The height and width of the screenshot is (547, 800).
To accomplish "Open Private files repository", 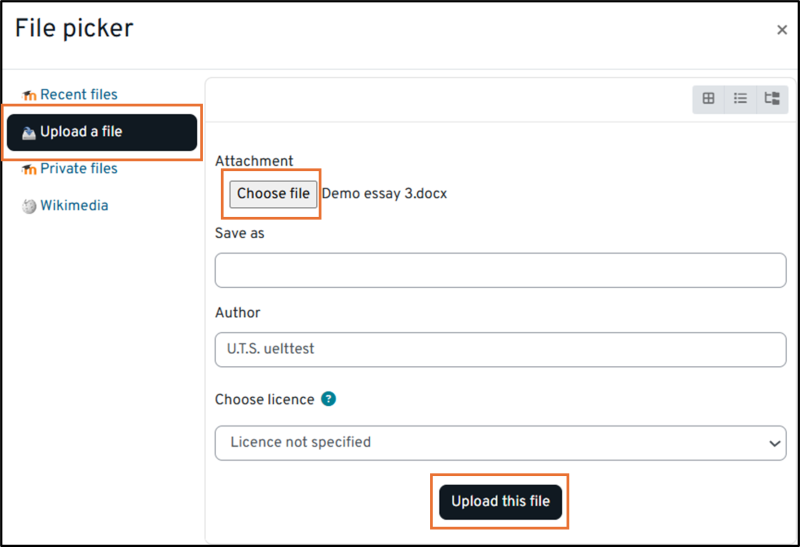I will (x=78, y=169).
